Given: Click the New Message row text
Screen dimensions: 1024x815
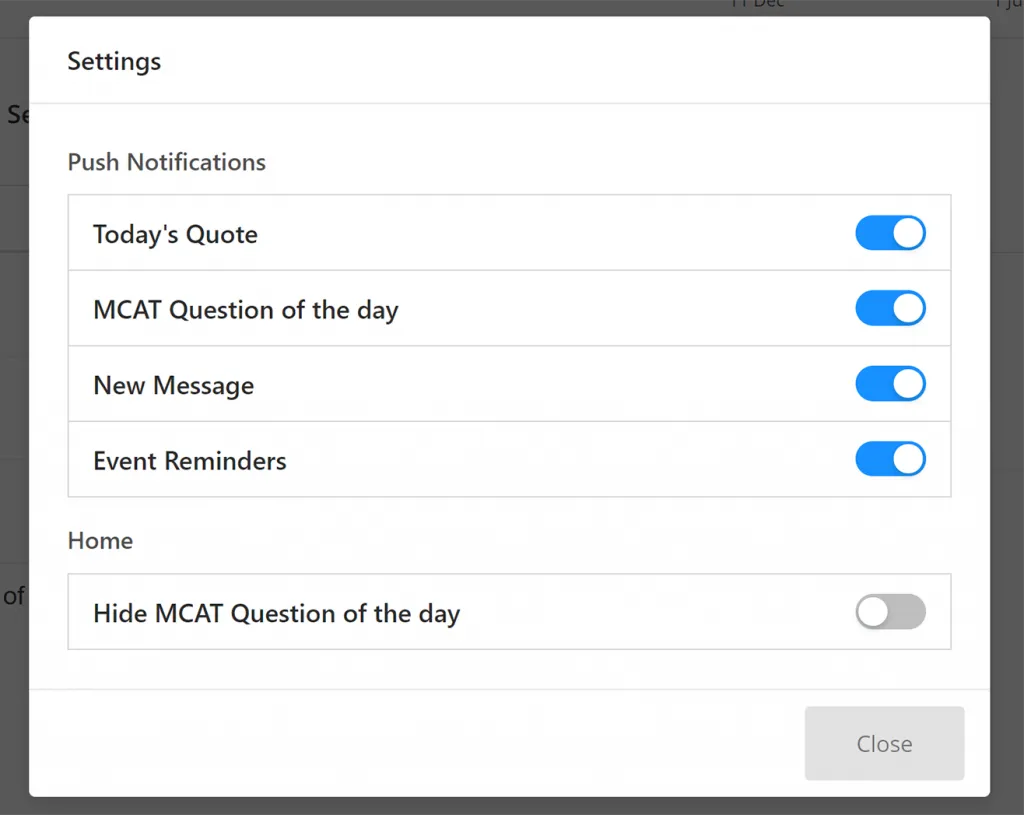Looking at the screenshot, I should tap(174, 385).
